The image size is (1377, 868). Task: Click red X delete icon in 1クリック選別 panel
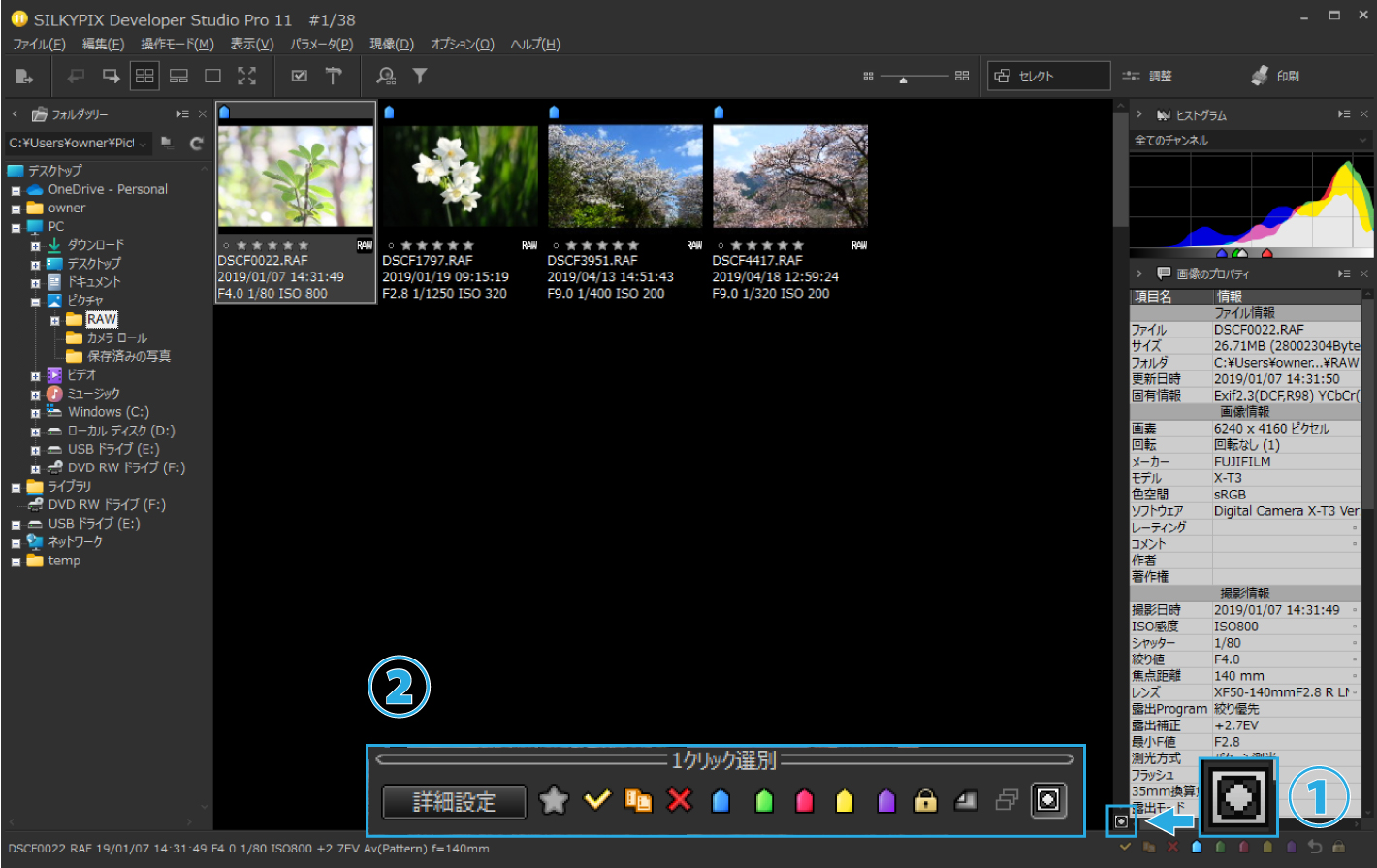[680, 800]
